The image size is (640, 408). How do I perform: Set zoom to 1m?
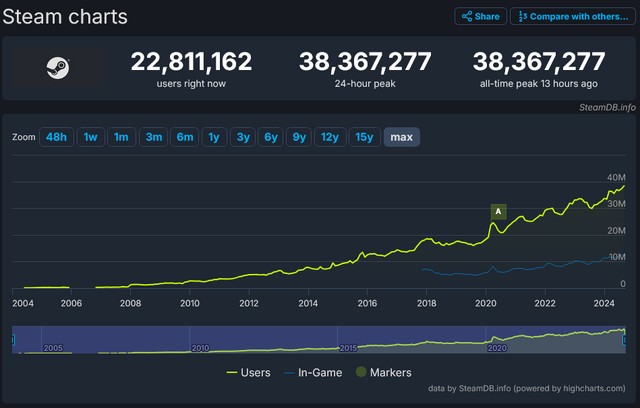[x=121, y=137]
